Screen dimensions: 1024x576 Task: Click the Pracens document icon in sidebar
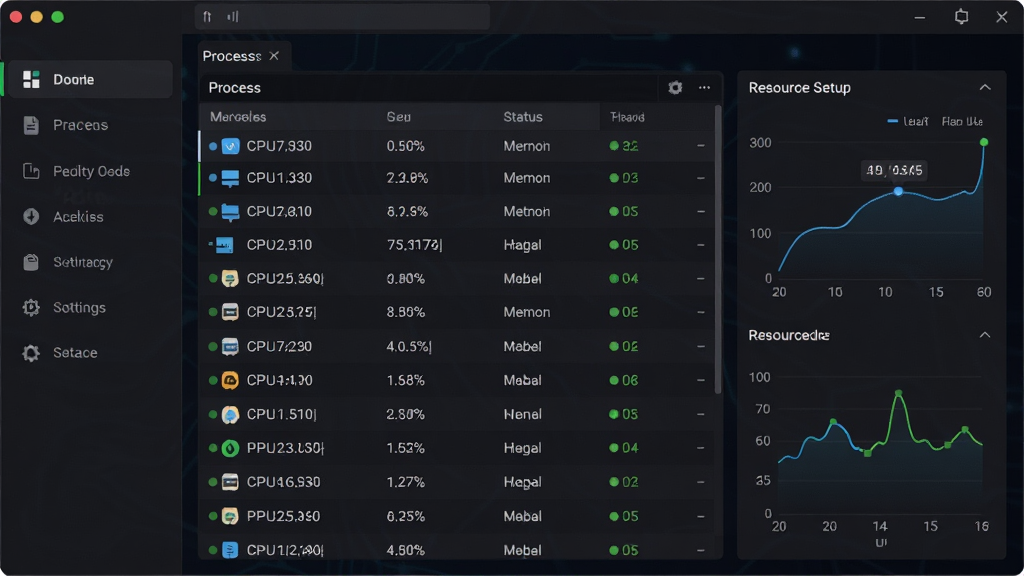click(31, 125)
